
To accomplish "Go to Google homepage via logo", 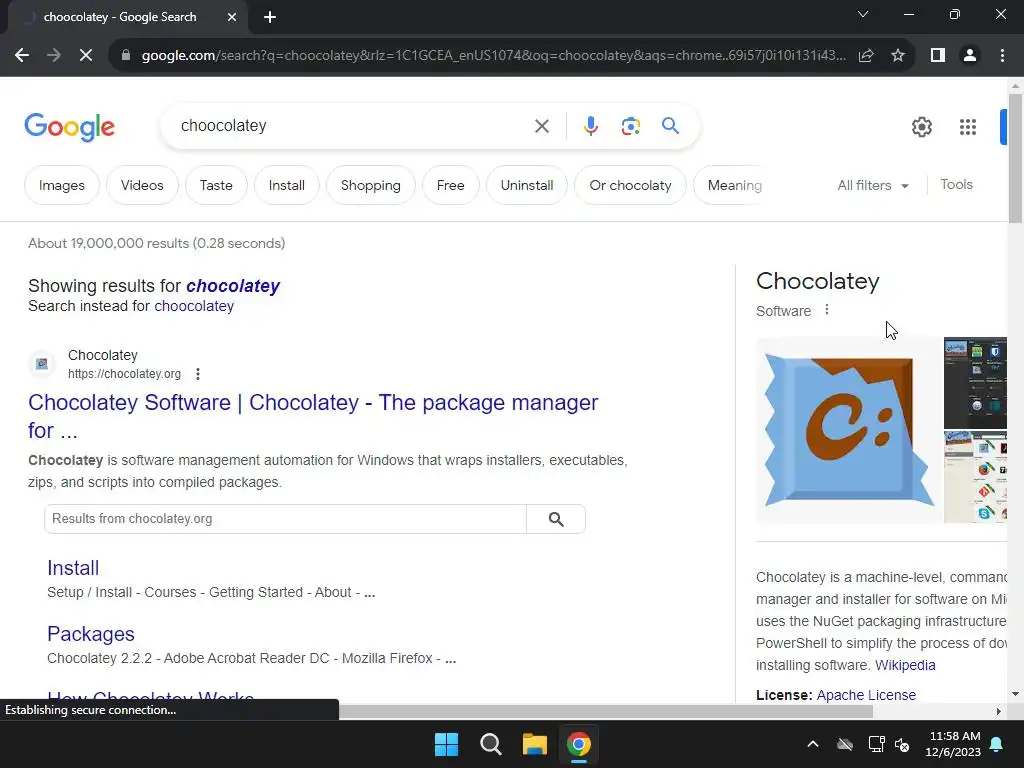I will click(69, 127).
